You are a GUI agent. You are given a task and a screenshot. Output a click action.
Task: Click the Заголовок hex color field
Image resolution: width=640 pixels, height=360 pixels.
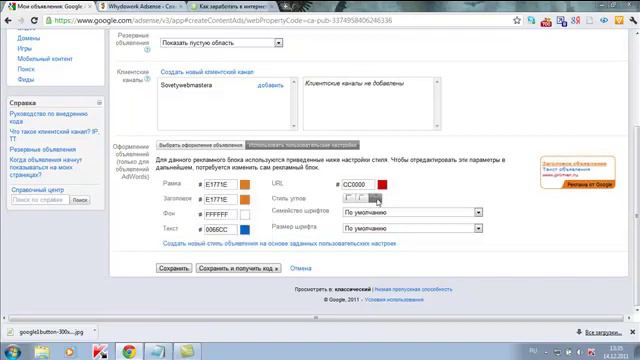(x=220, y=200)
